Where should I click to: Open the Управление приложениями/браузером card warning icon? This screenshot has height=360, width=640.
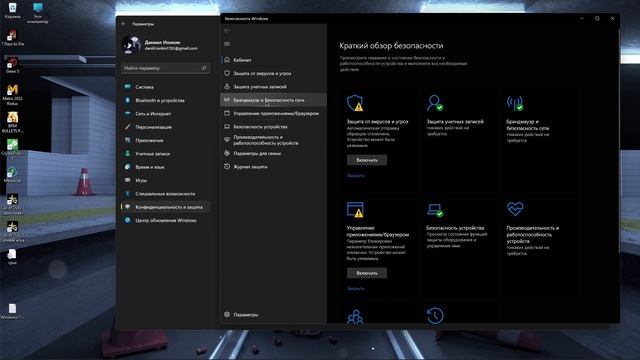coord(355,209)
